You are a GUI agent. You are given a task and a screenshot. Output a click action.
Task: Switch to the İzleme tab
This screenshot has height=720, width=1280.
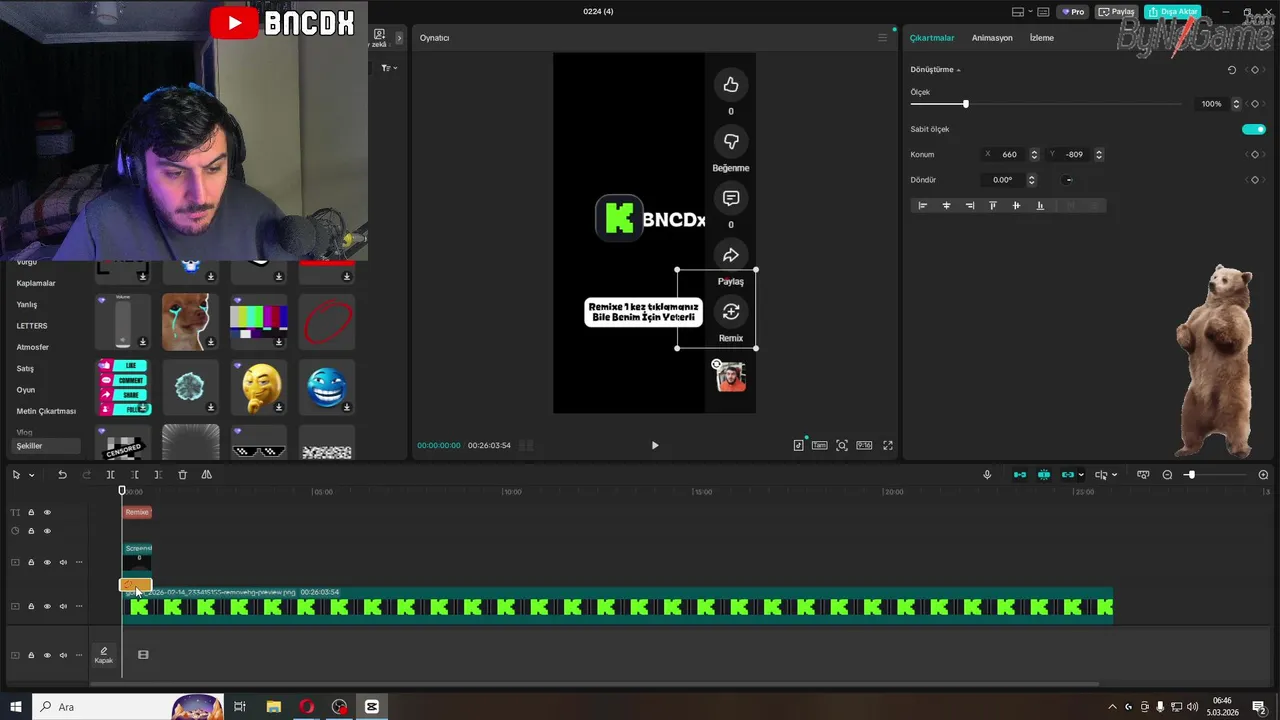[1041, 38]
